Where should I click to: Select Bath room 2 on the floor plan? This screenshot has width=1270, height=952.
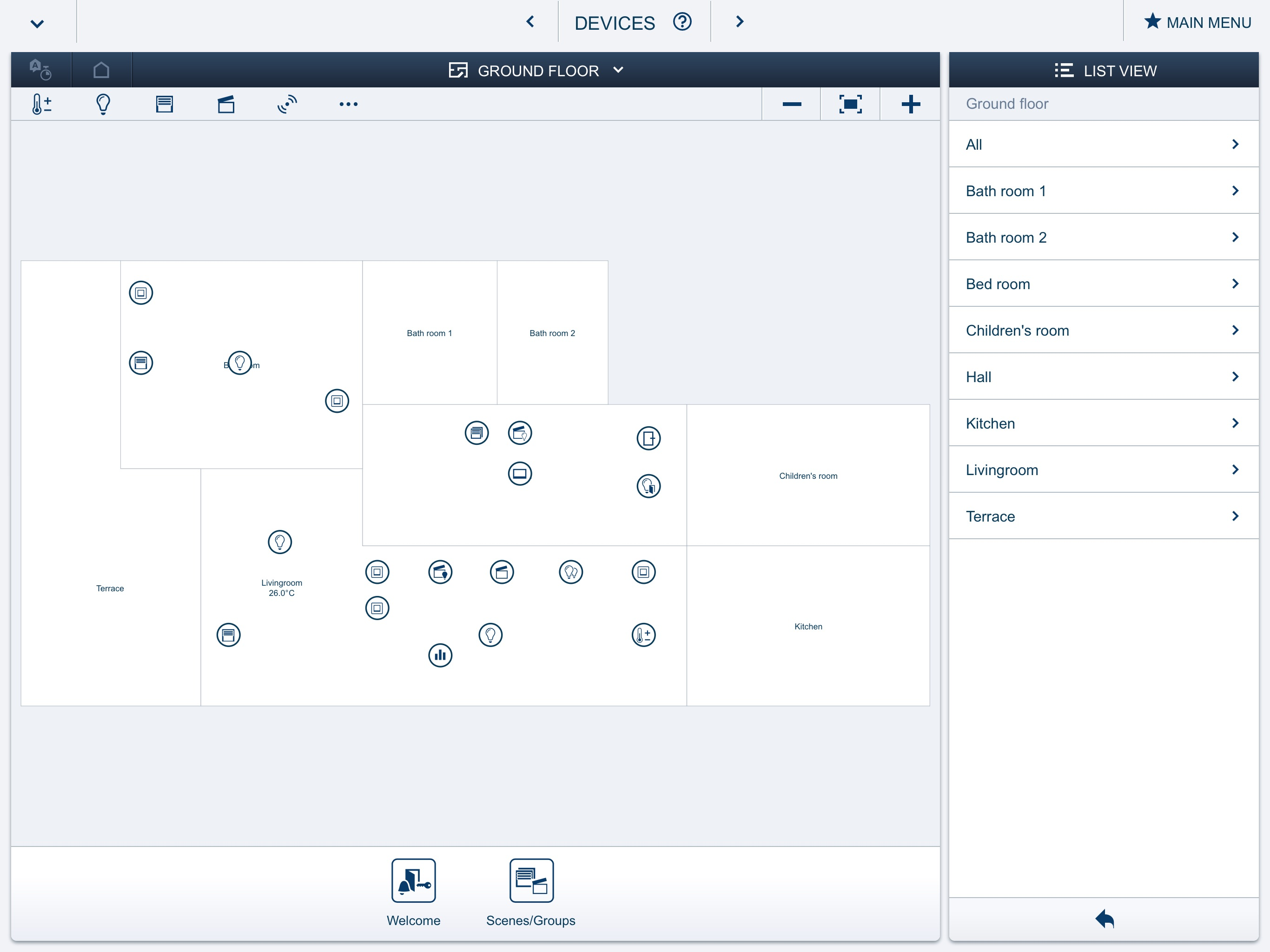(552, 333)
